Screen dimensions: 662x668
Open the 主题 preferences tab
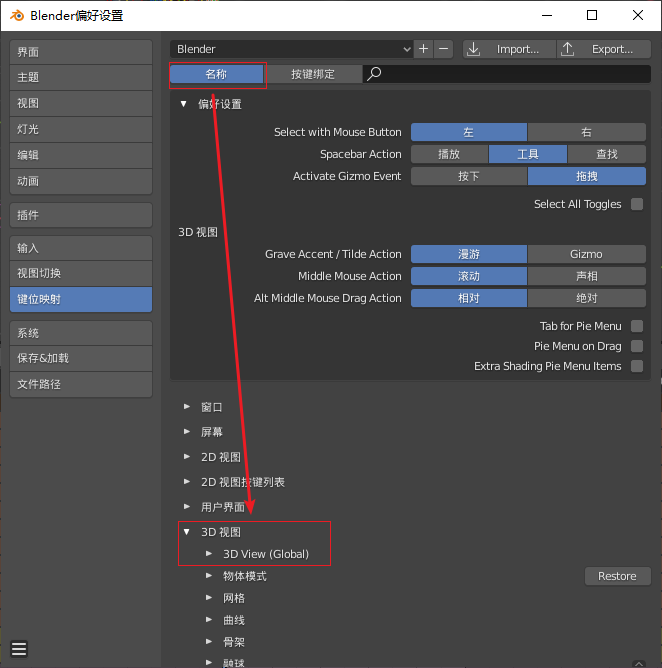81,78
